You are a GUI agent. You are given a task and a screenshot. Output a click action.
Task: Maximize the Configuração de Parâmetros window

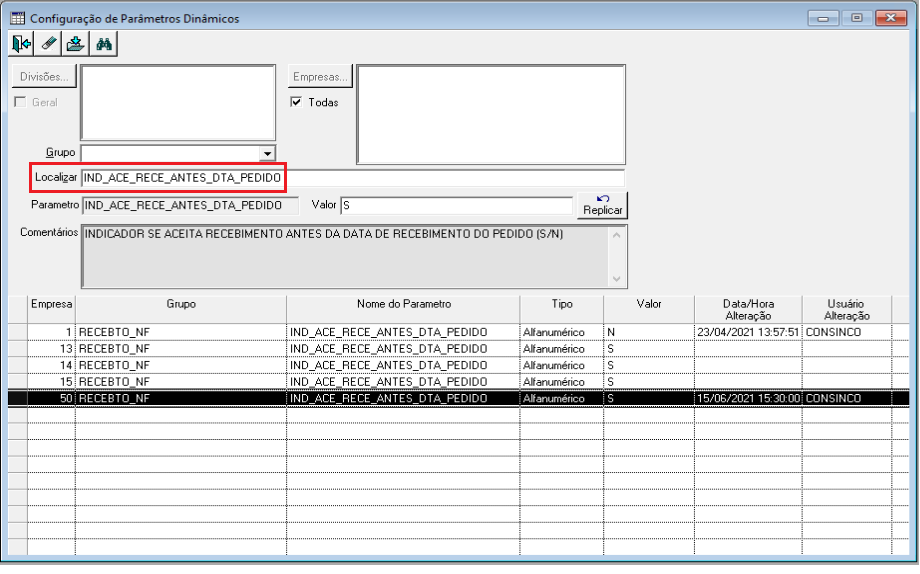pyautogui.click(x=856, y=18)
